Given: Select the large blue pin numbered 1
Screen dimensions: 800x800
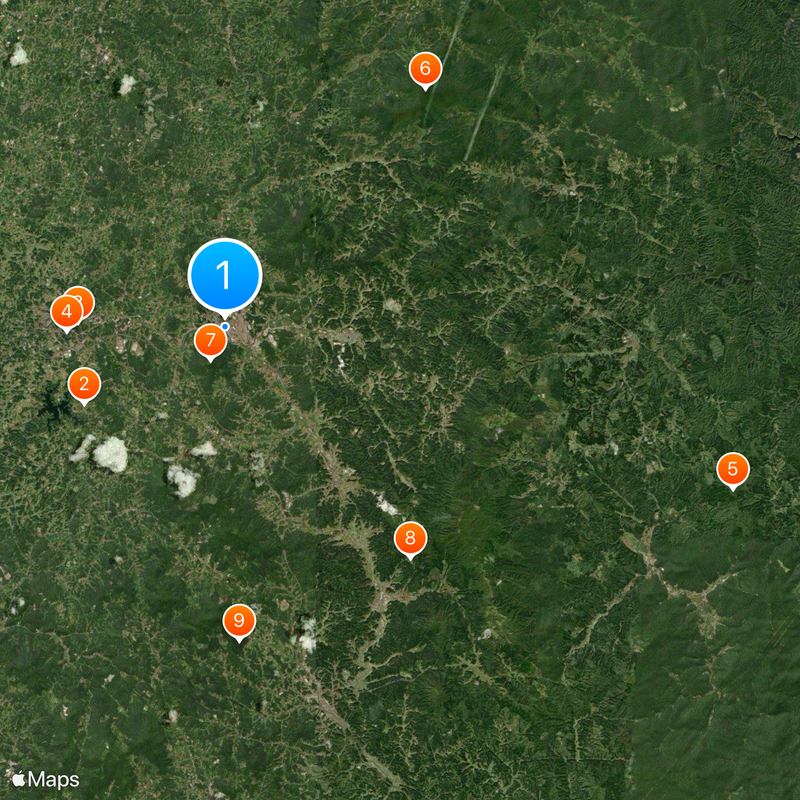Looking at the screenshot, I should pos(225,276).
